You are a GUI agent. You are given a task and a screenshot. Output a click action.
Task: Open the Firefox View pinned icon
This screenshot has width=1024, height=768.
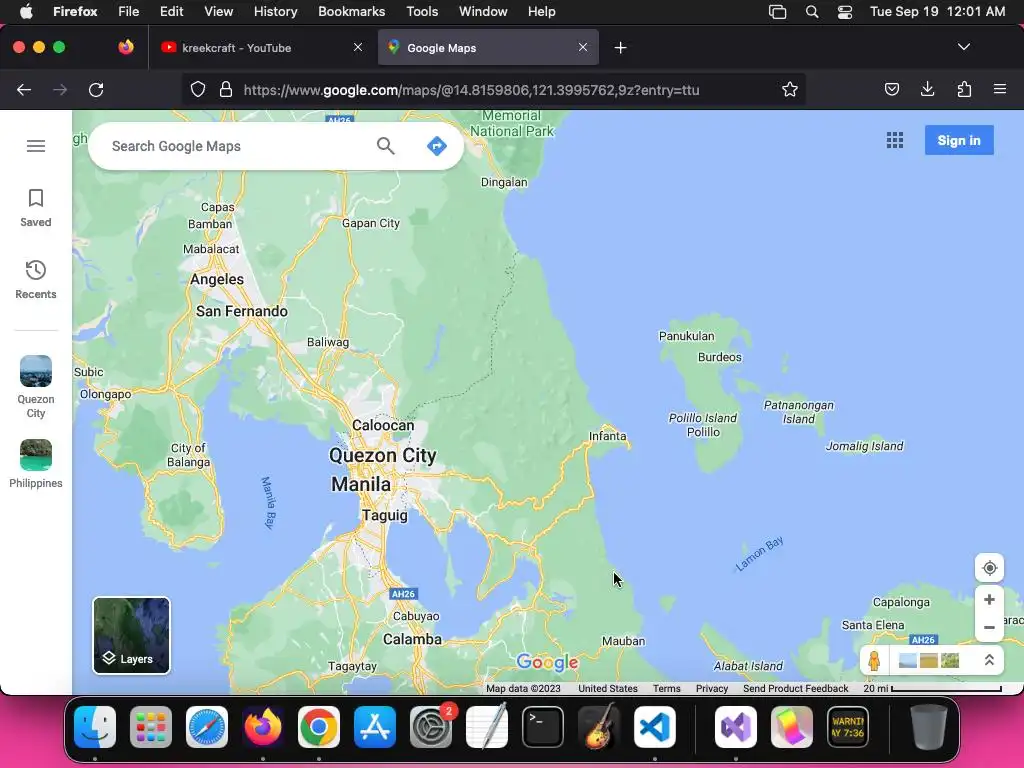point(126,47)
